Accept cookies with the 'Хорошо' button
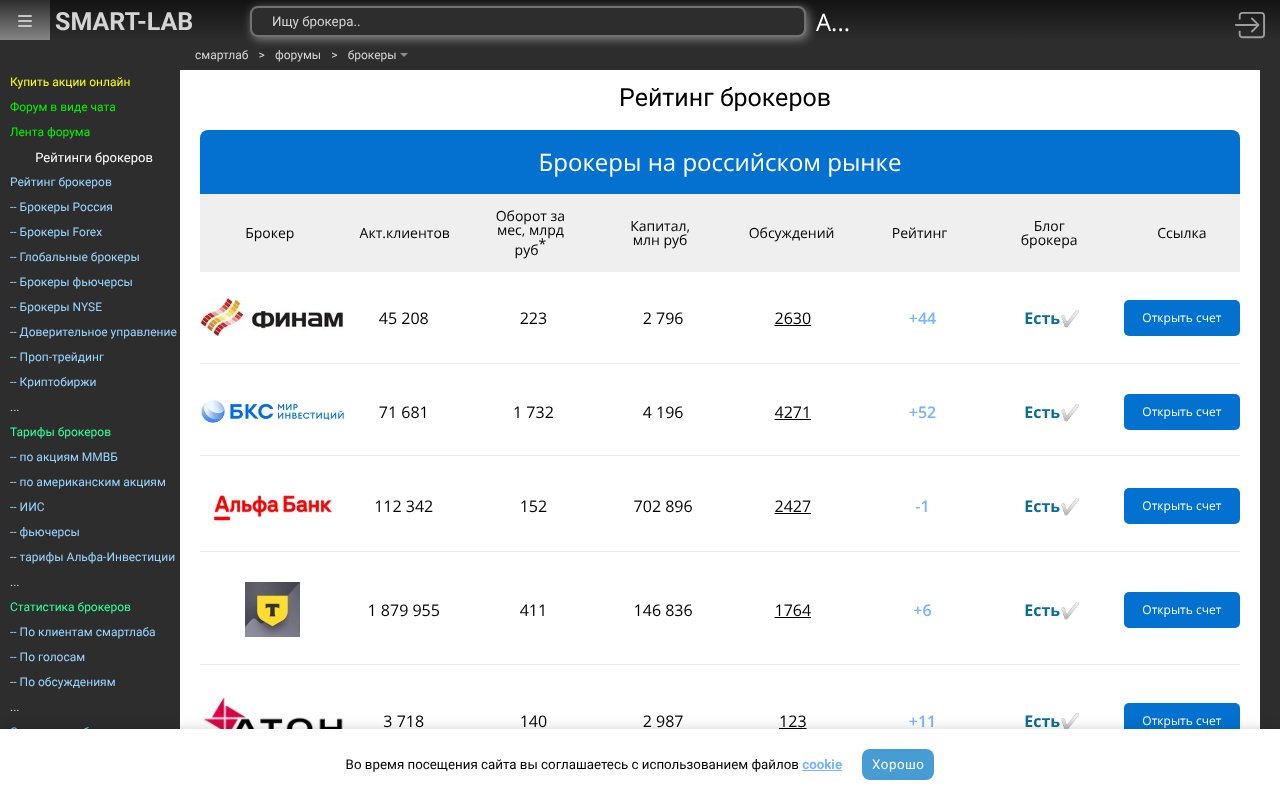Viewport: 1280px width, 800px height. click(x=897, y=764)
